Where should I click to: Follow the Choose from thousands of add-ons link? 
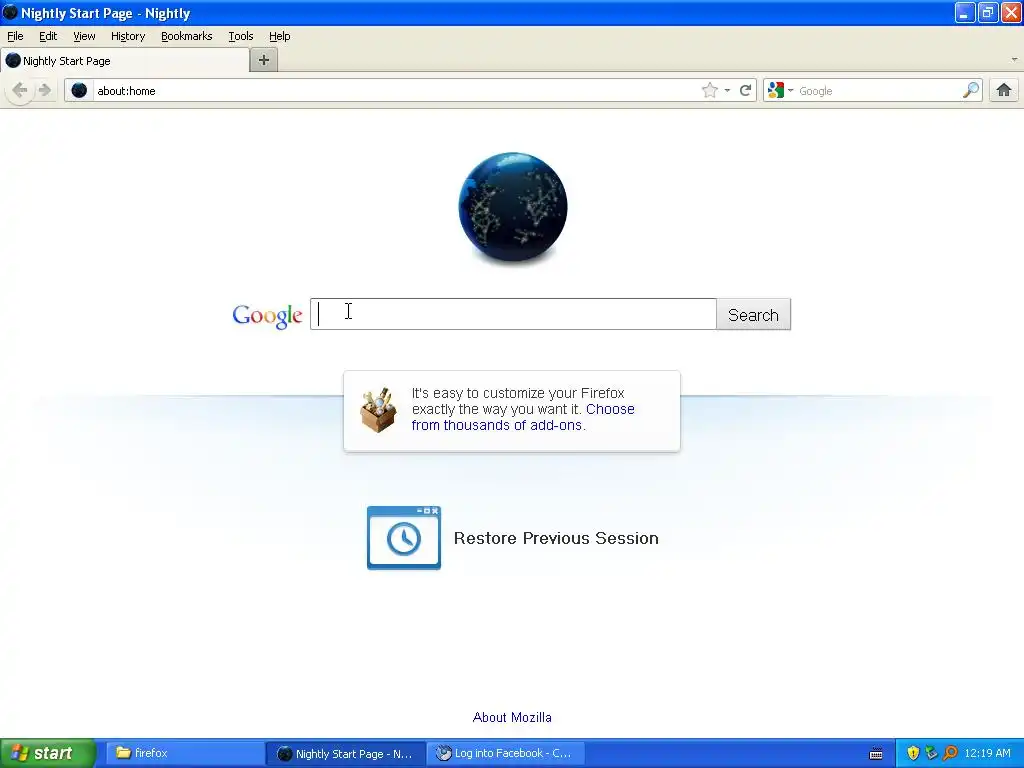point(522,417)
